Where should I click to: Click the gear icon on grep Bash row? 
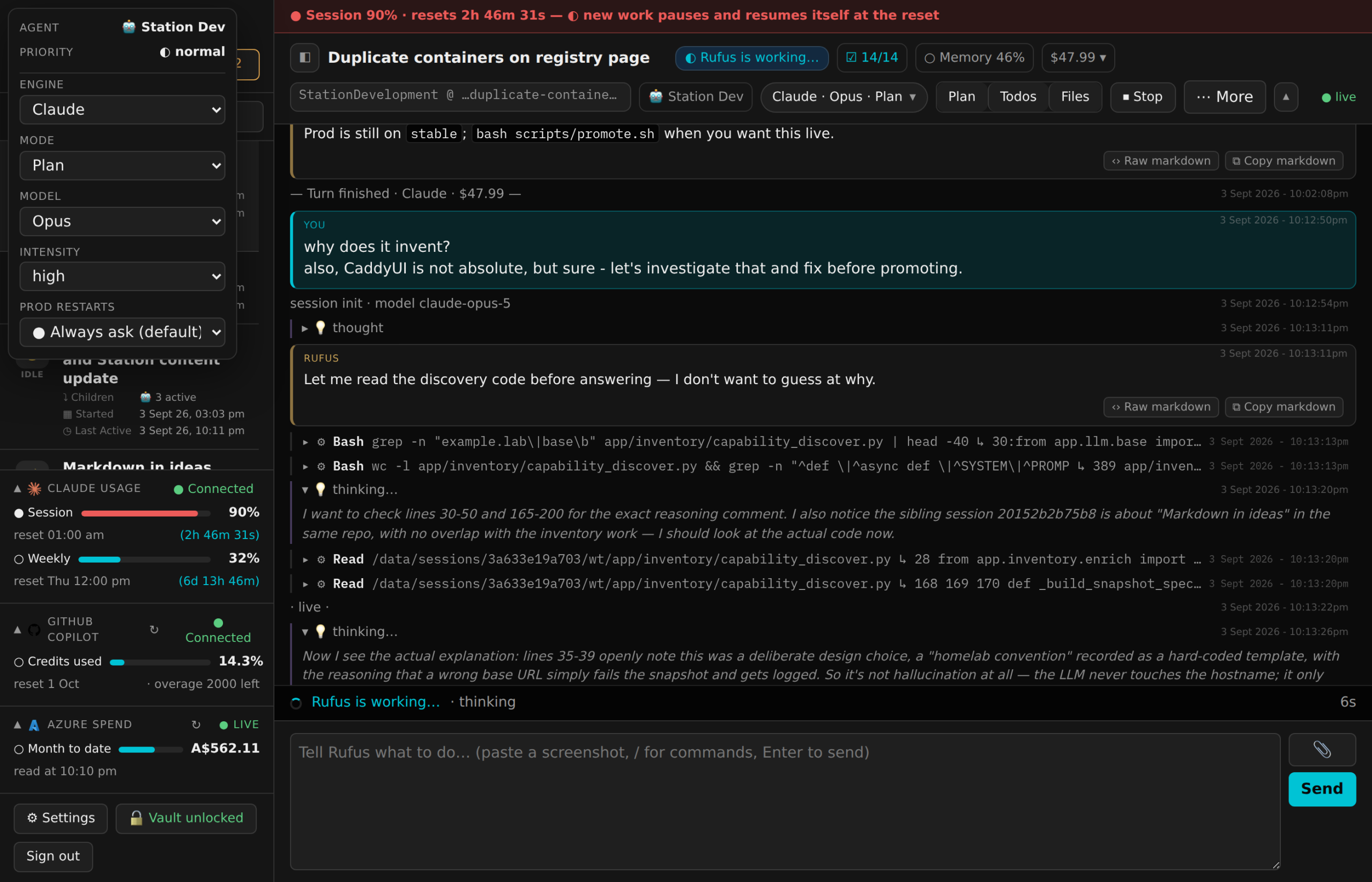[x=322, y=442]
